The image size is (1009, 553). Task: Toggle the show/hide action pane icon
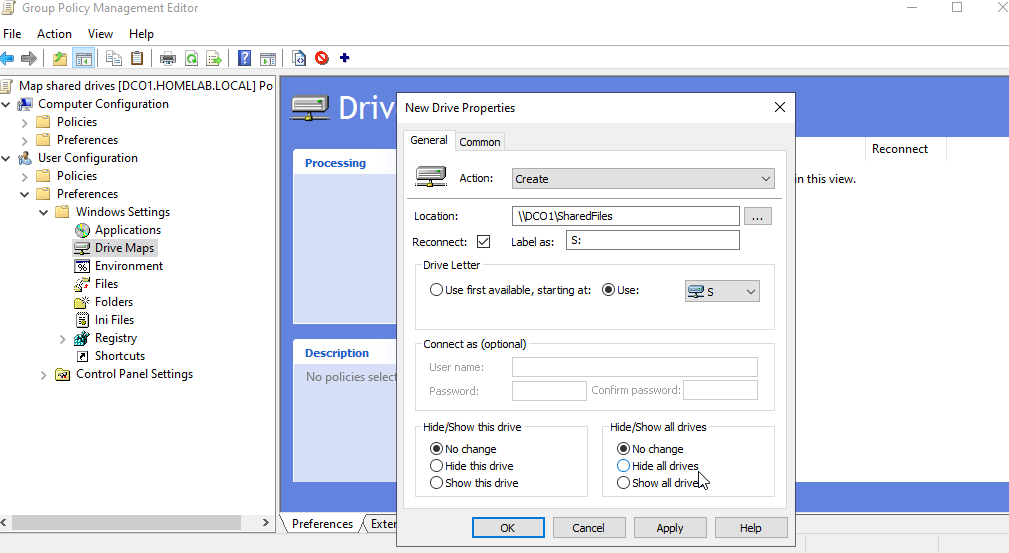pyautogui.click(x=268, y=59)
